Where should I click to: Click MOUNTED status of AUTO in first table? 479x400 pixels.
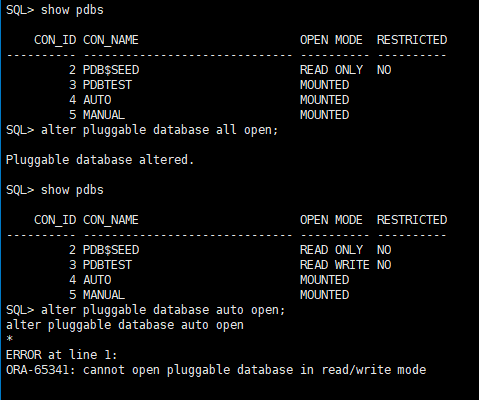click(x=325, y=100)
